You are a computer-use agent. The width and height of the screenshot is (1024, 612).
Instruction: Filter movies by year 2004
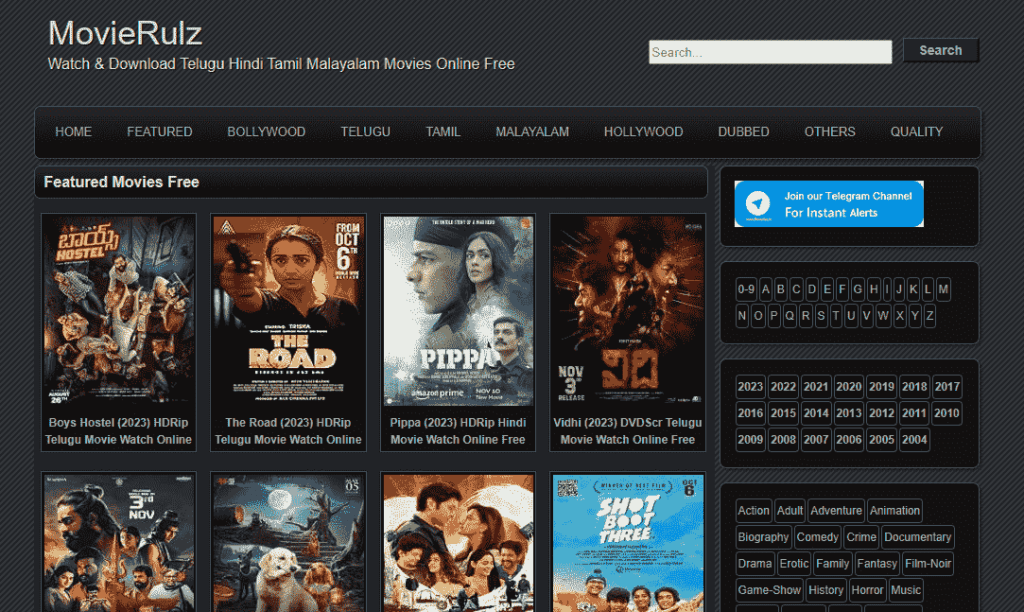(x=914, y=440)
